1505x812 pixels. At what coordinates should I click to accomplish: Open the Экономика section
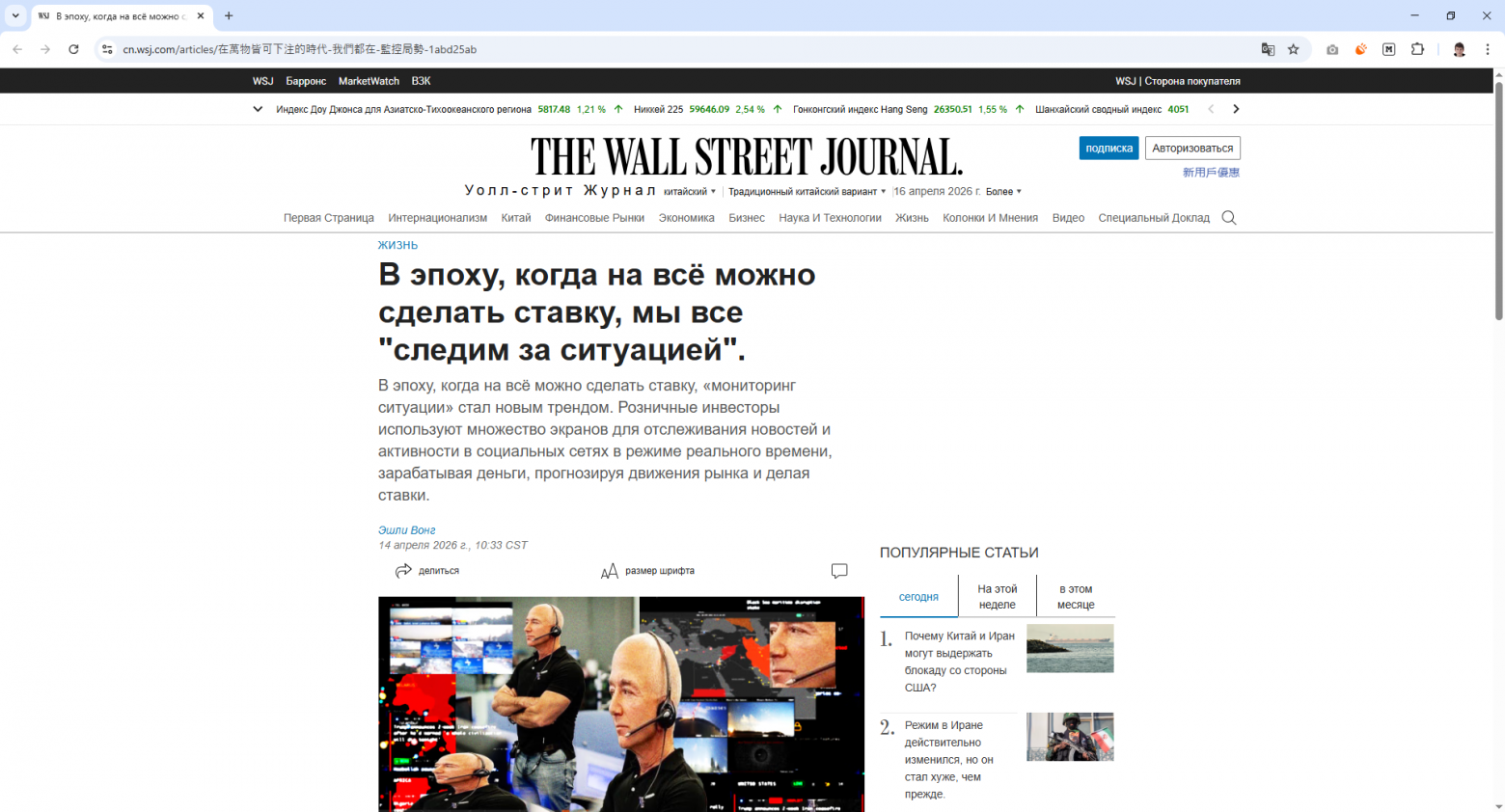click(686, 218)
